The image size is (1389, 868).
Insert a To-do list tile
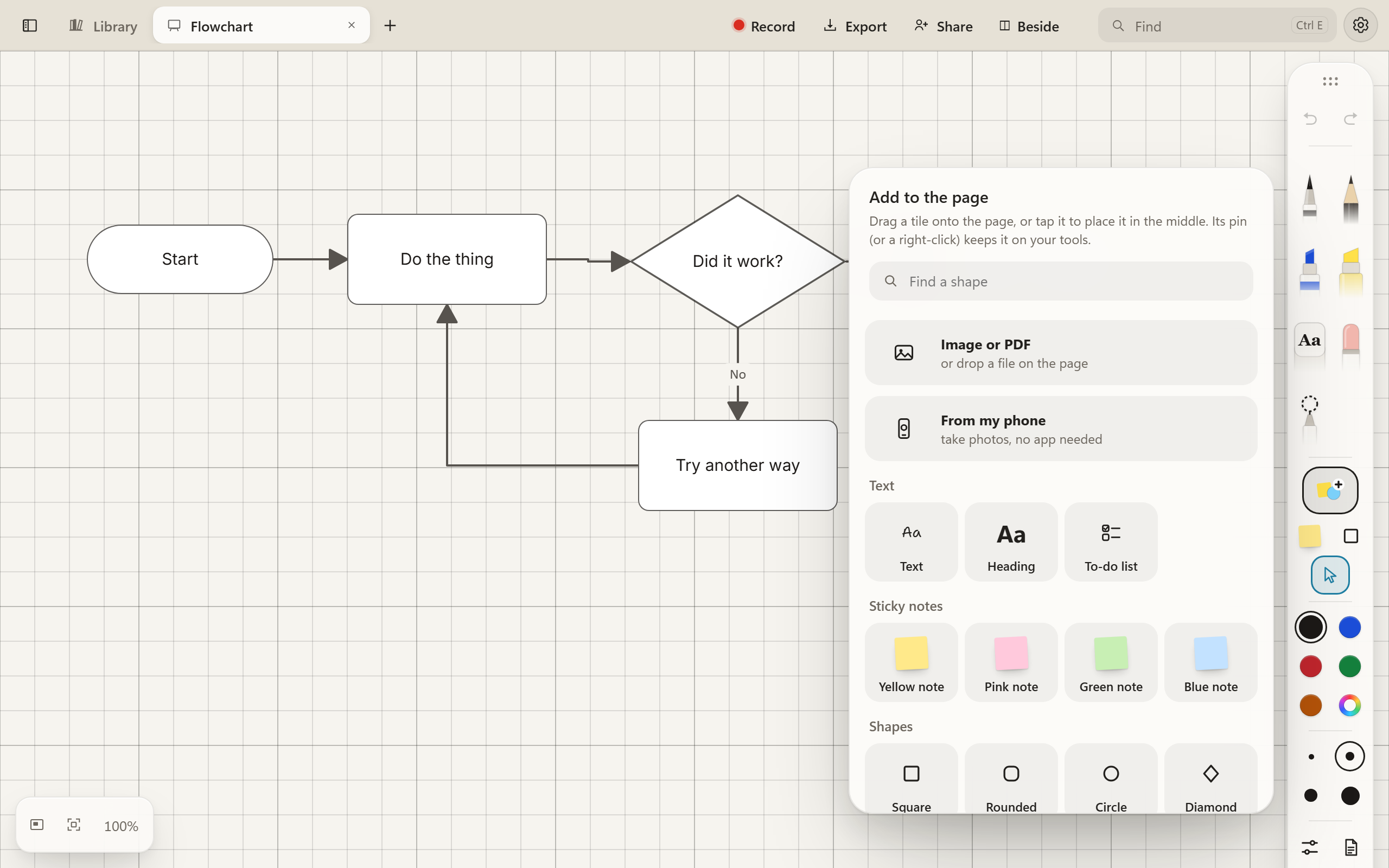tap(1111, 542)
